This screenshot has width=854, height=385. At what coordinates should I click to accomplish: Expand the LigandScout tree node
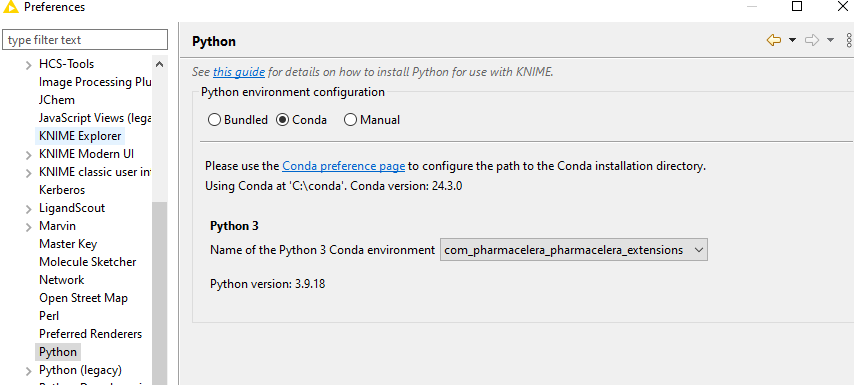(29, 209)
